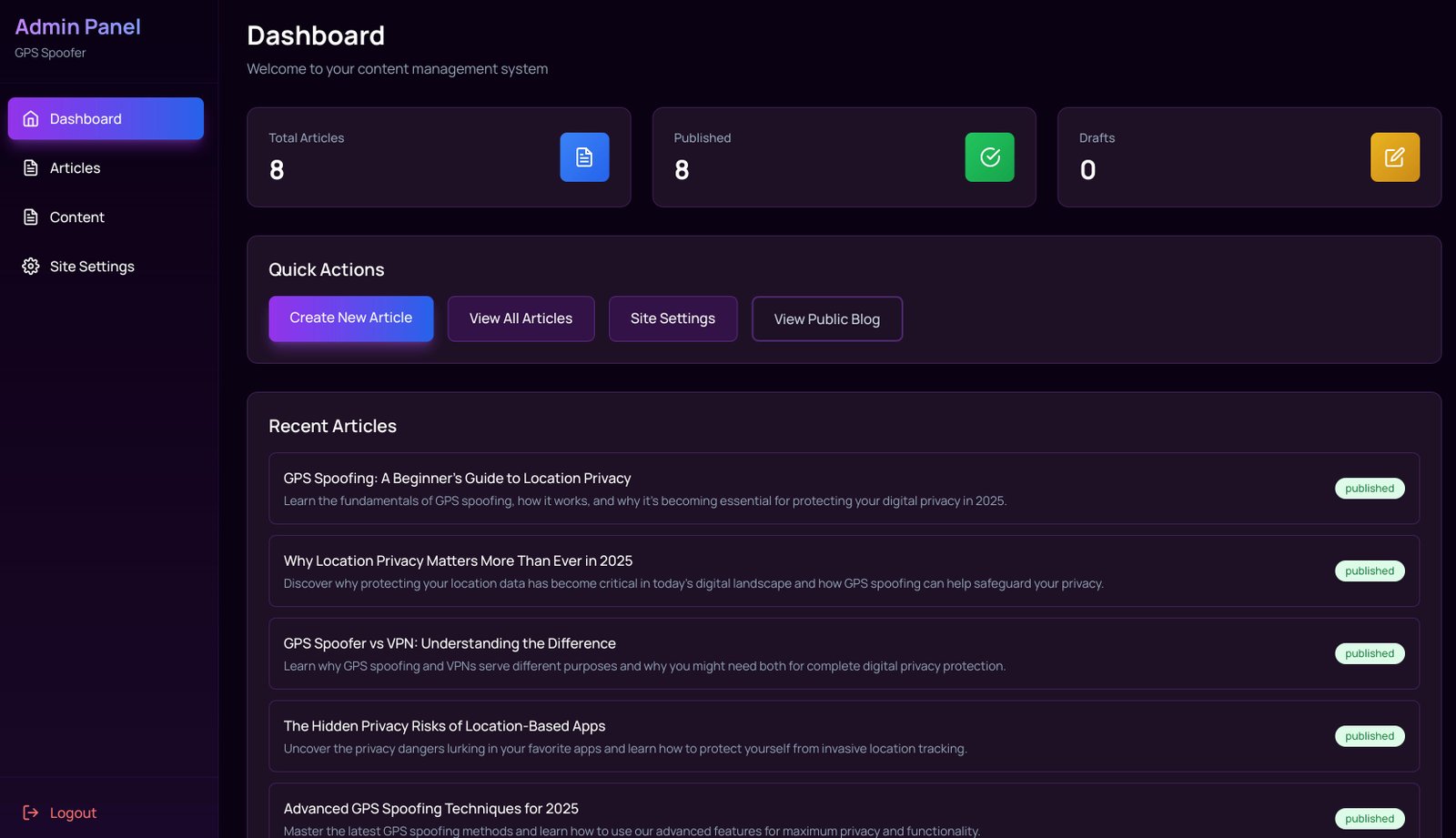Click the blue Total Articles document icon
The image size is (1456, 838).
coord(584,157)
